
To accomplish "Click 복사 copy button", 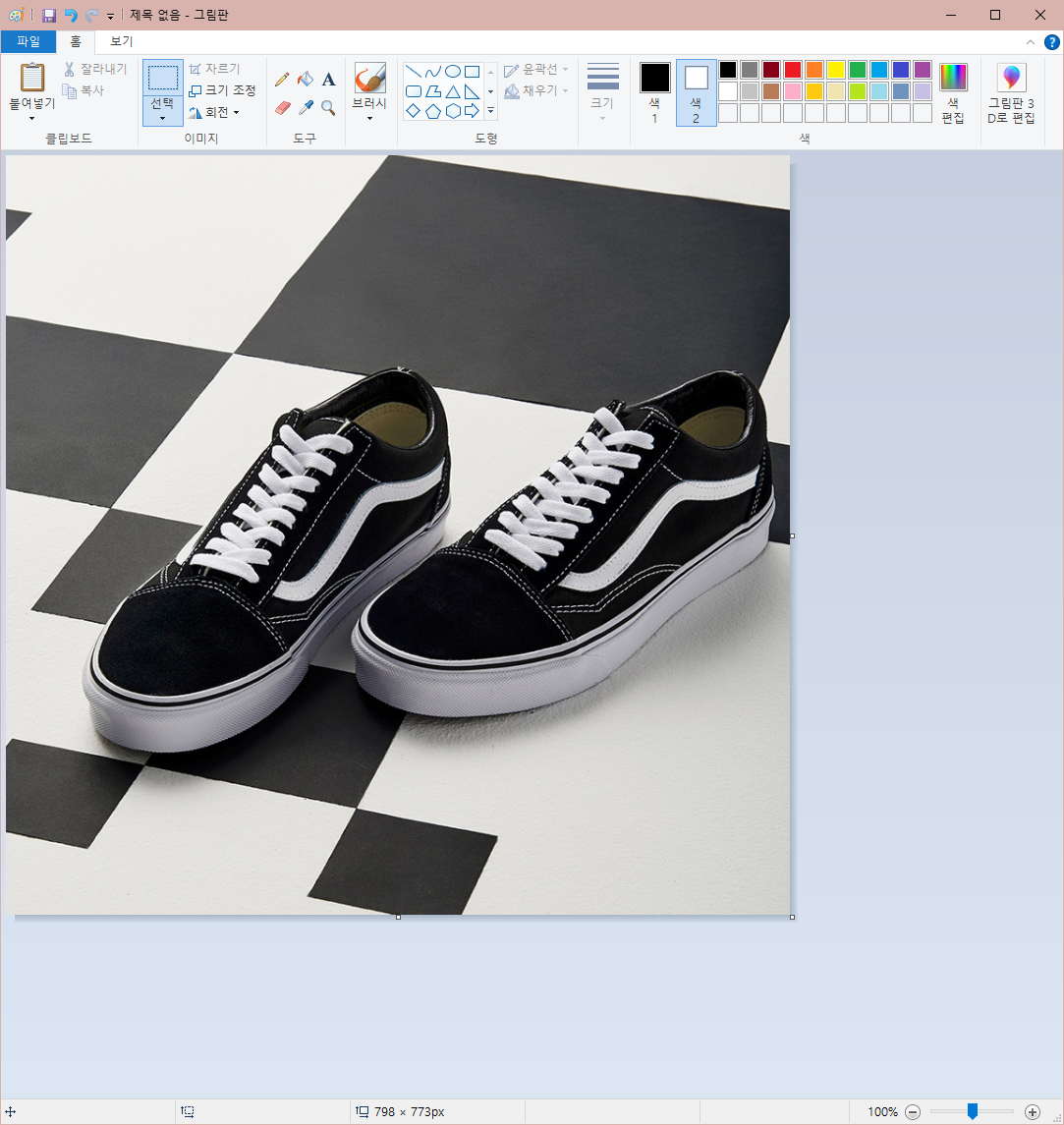I will 84,91.
